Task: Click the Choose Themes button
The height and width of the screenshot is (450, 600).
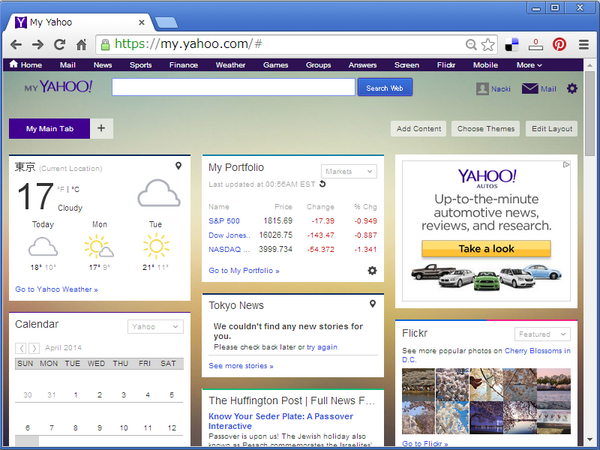Action: 486,129
